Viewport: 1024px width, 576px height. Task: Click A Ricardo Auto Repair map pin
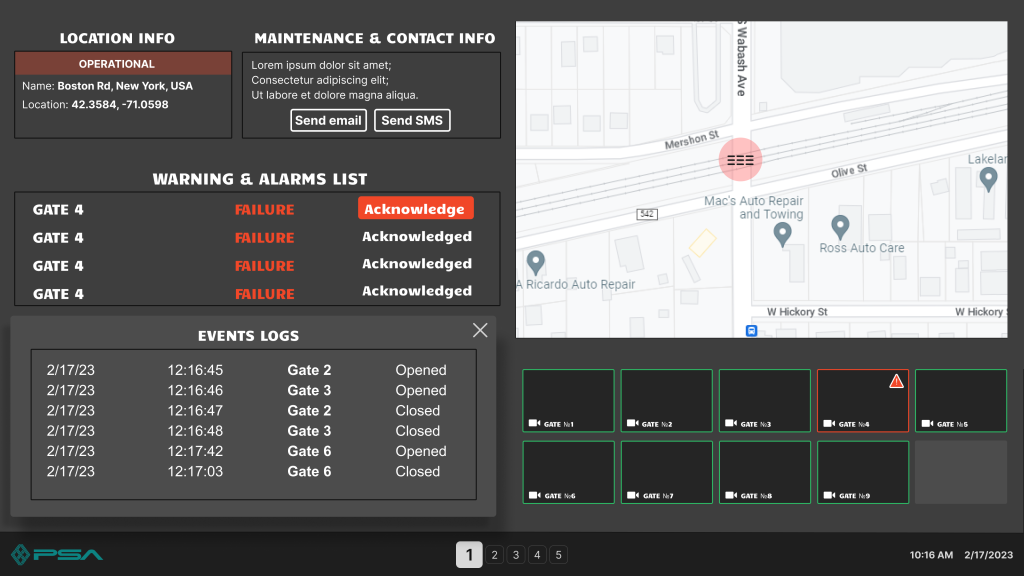click(536, 263)
